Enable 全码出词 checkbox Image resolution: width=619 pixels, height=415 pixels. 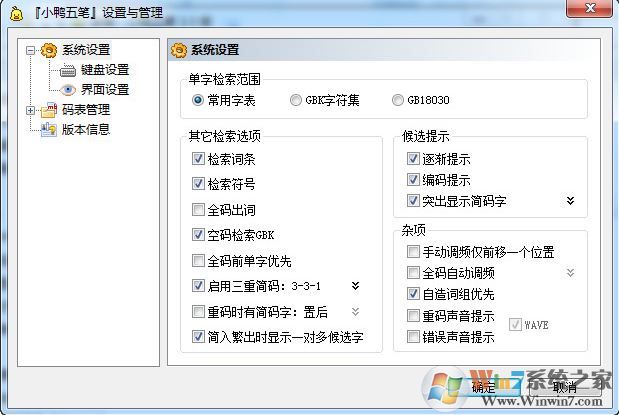pos(198,209)
